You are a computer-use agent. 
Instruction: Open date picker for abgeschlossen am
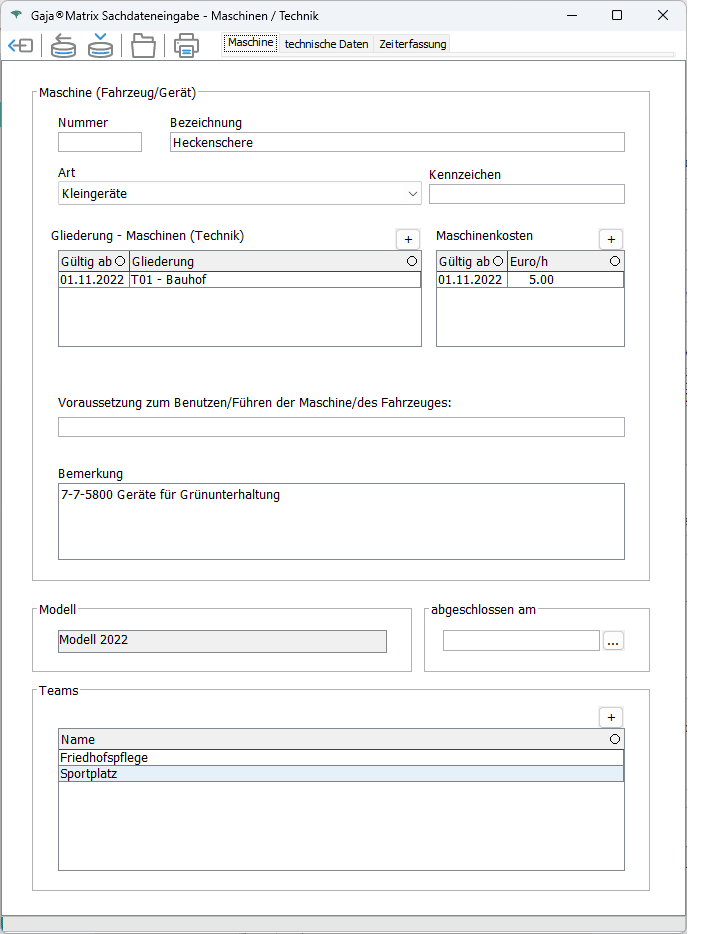click(613, 641)
